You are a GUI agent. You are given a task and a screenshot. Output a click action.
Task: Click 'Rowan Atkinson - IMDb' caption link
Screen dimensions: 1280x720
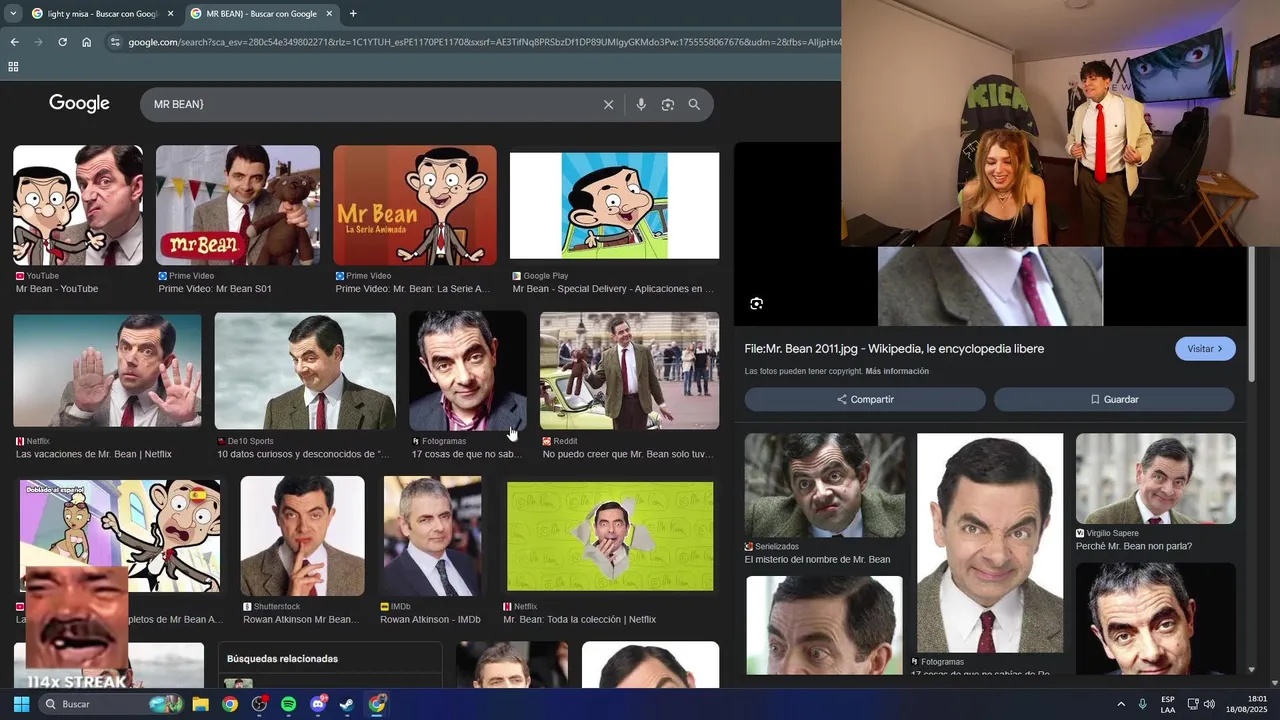pos(430,620)
